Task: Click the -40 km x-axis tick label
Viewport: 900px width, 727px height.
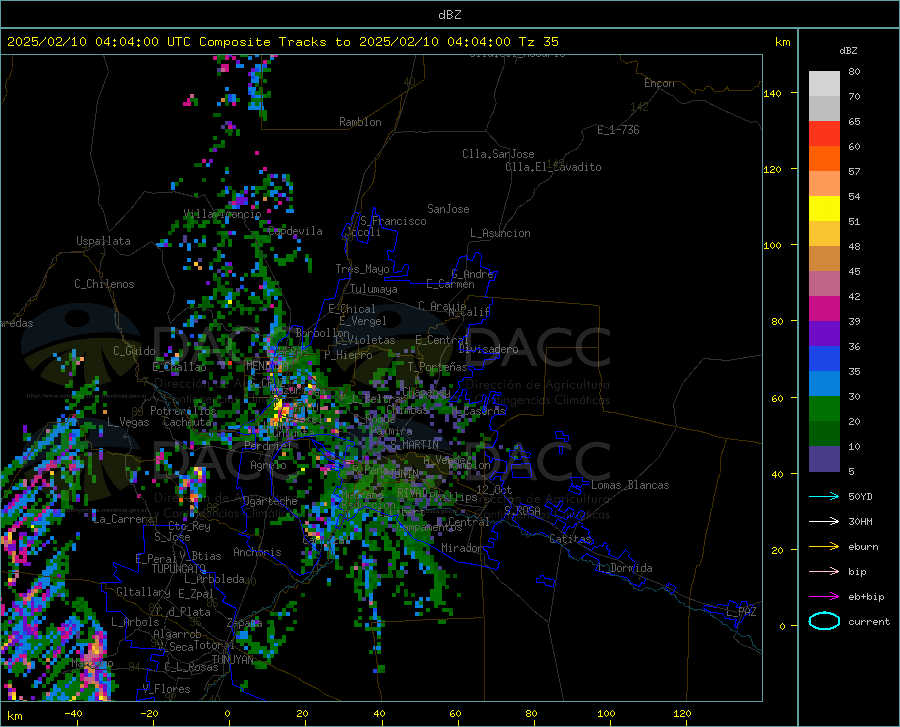Action: [73, 713]
